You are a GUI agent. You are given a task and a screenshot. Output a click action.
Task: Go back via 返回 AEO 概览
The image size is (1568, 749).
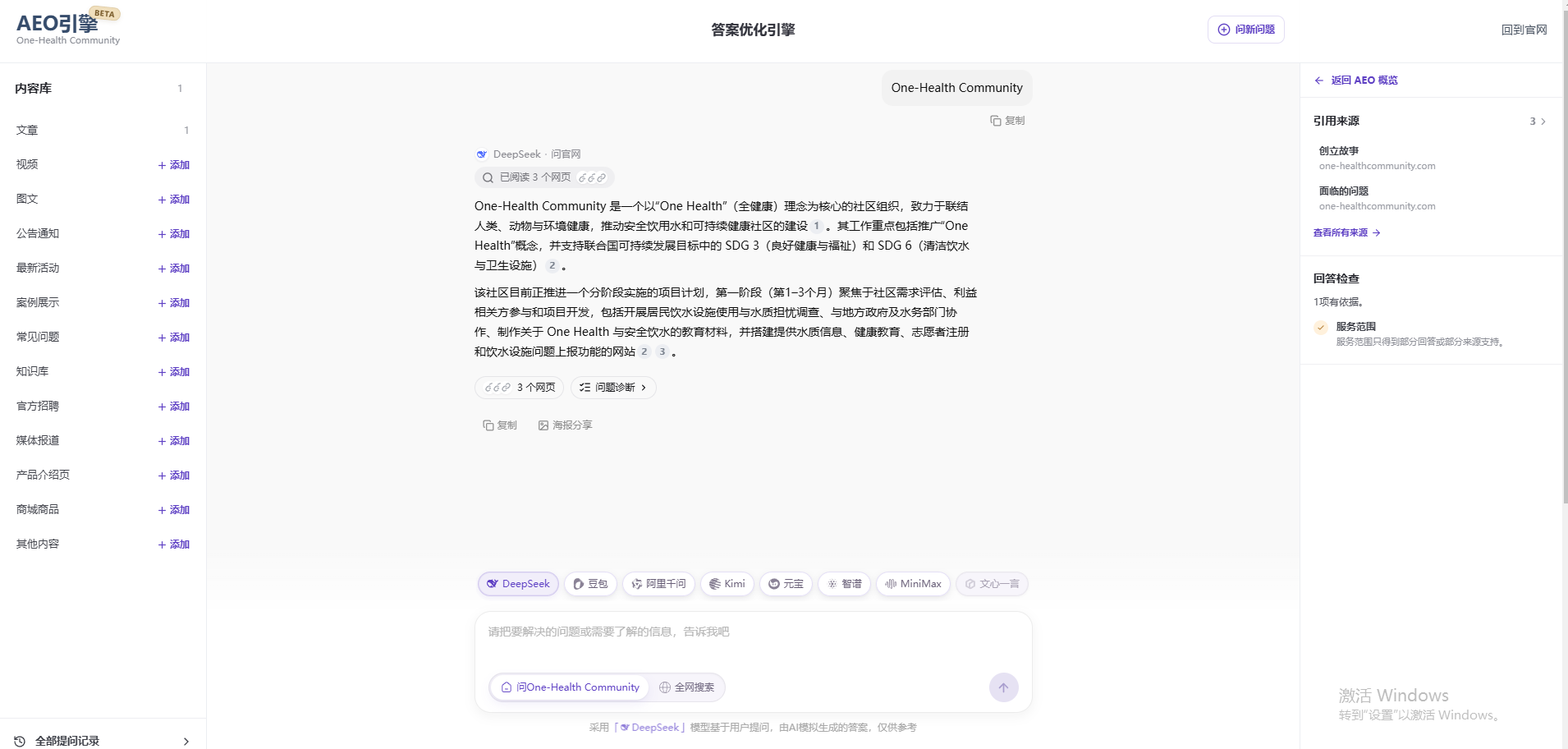coord(1356,80)
